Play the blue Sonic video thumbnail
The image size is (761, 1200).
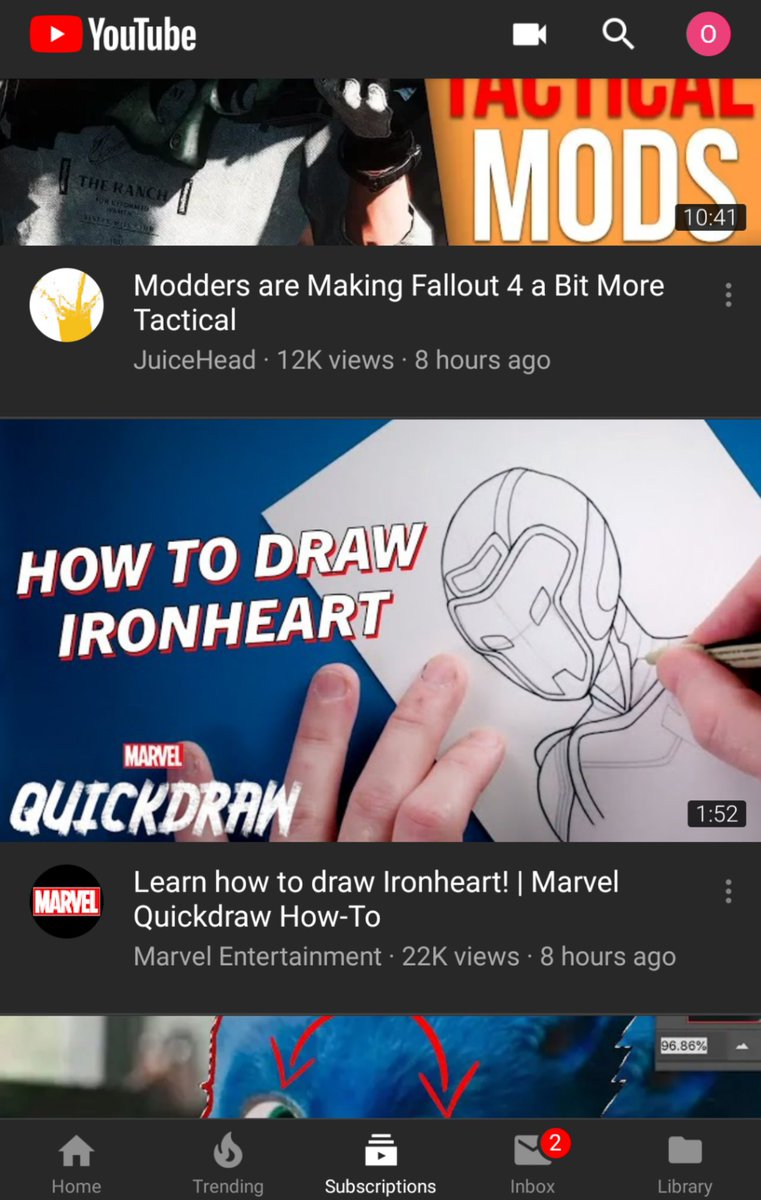coord(380,1066)
